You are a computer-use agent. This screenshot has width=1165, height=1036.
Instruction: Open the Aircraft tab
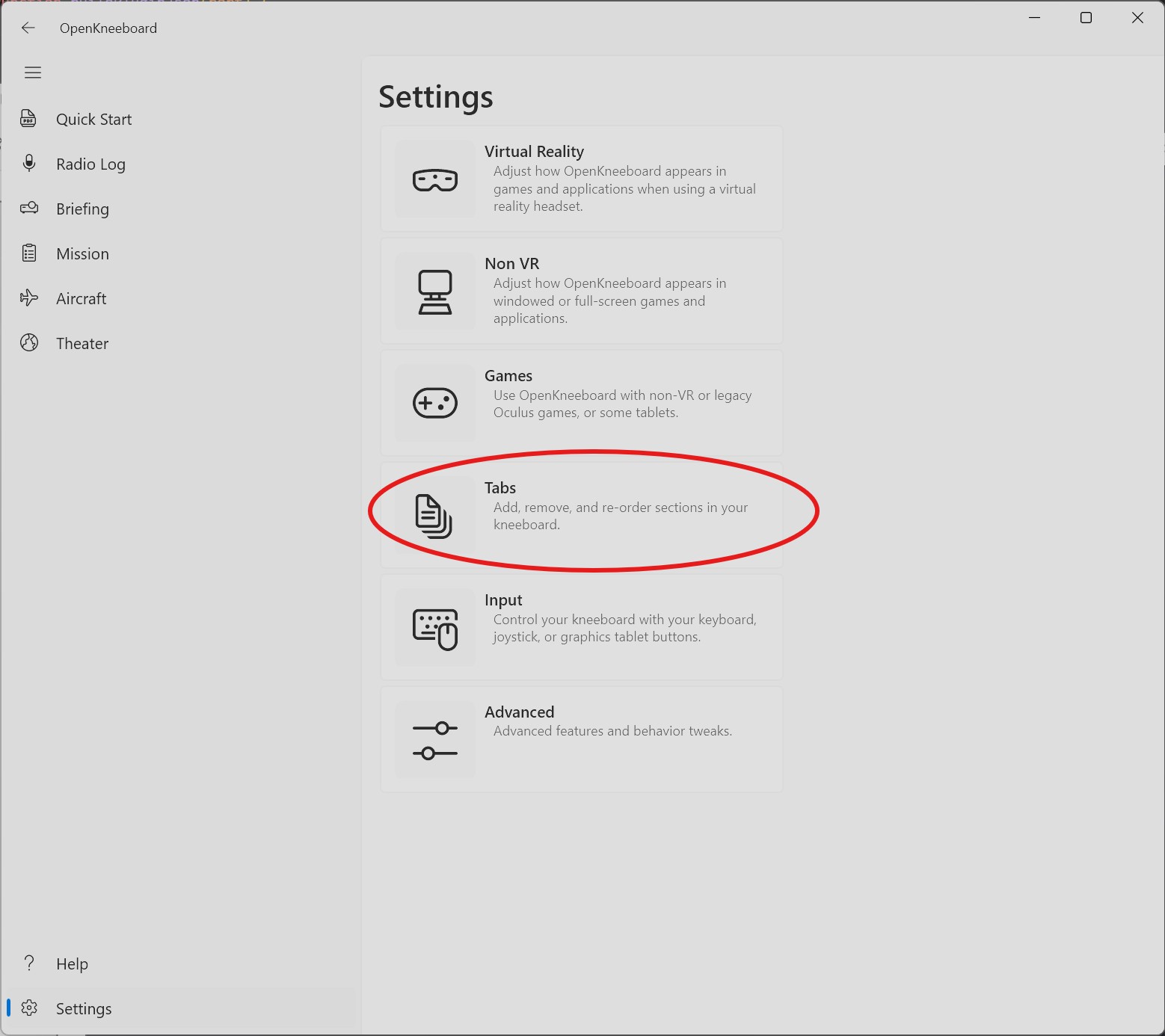[181, 299]
